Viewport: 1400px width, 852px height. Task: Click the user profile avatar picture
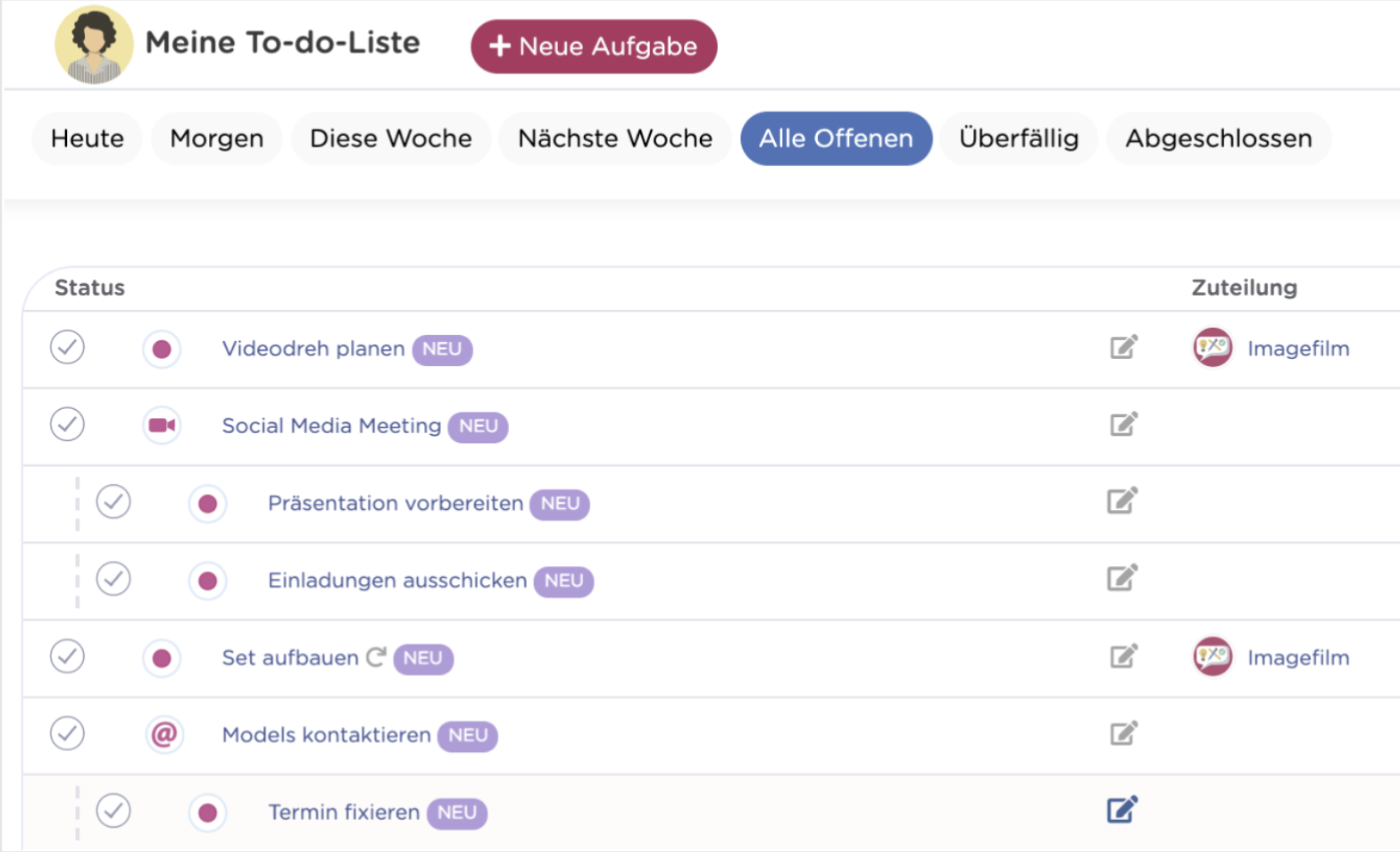[94, 45]
